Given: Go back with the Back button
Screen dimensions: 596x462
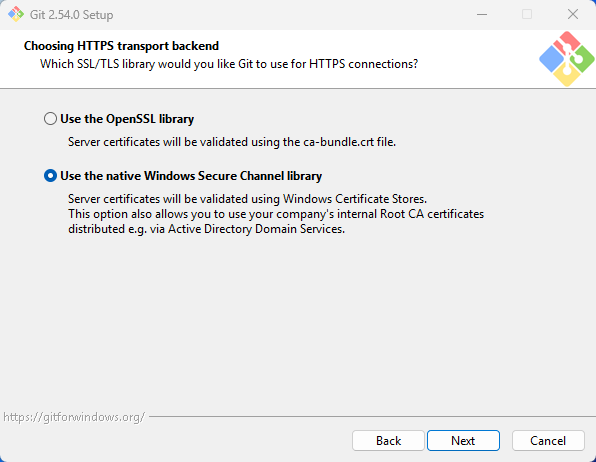Looking at the screenshot, I should (x=388, y=441).
